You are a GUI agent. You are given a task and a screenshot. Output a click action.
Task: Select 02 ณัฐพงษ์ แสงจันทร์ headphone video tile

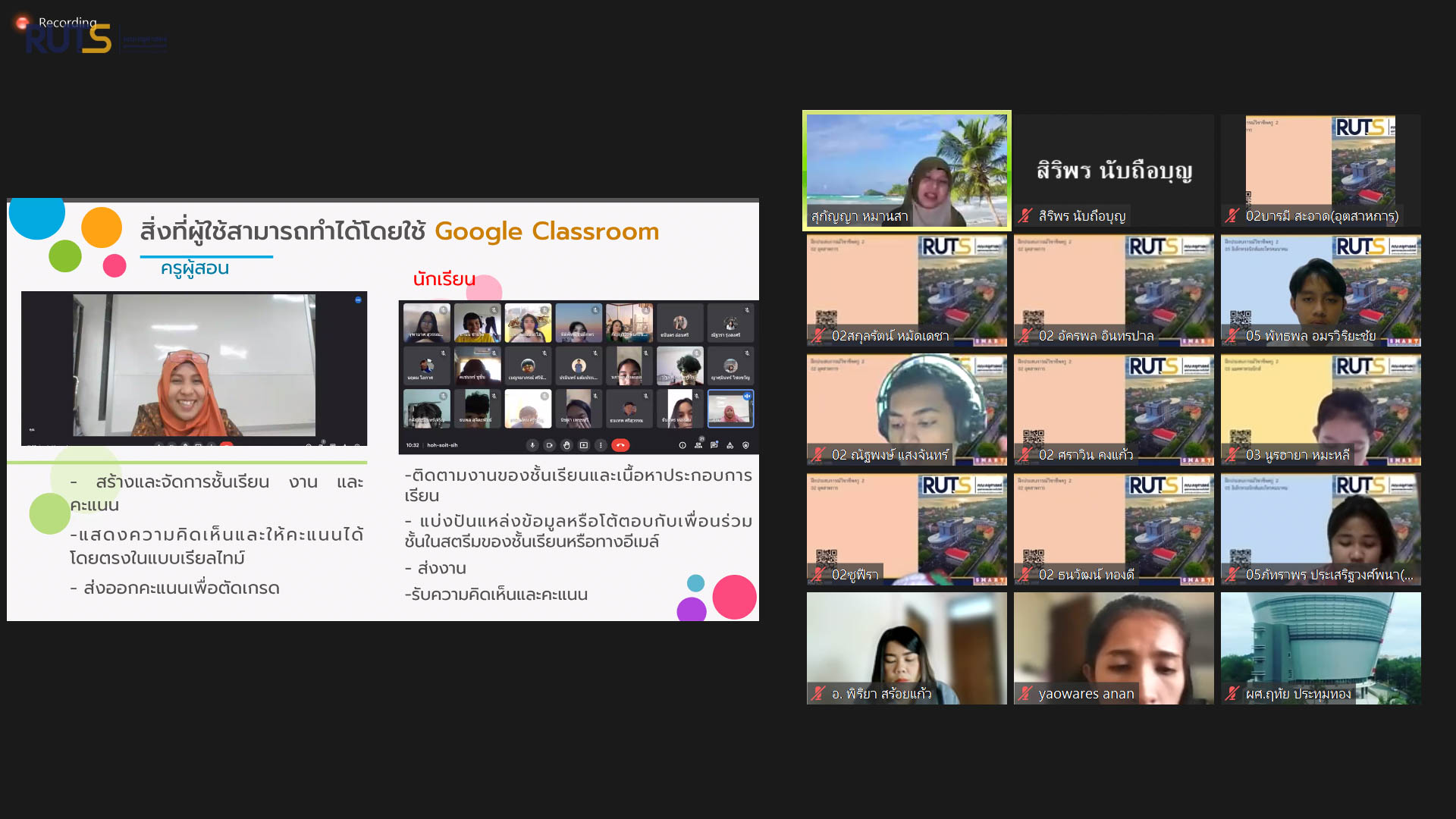[x=907, y=409]
